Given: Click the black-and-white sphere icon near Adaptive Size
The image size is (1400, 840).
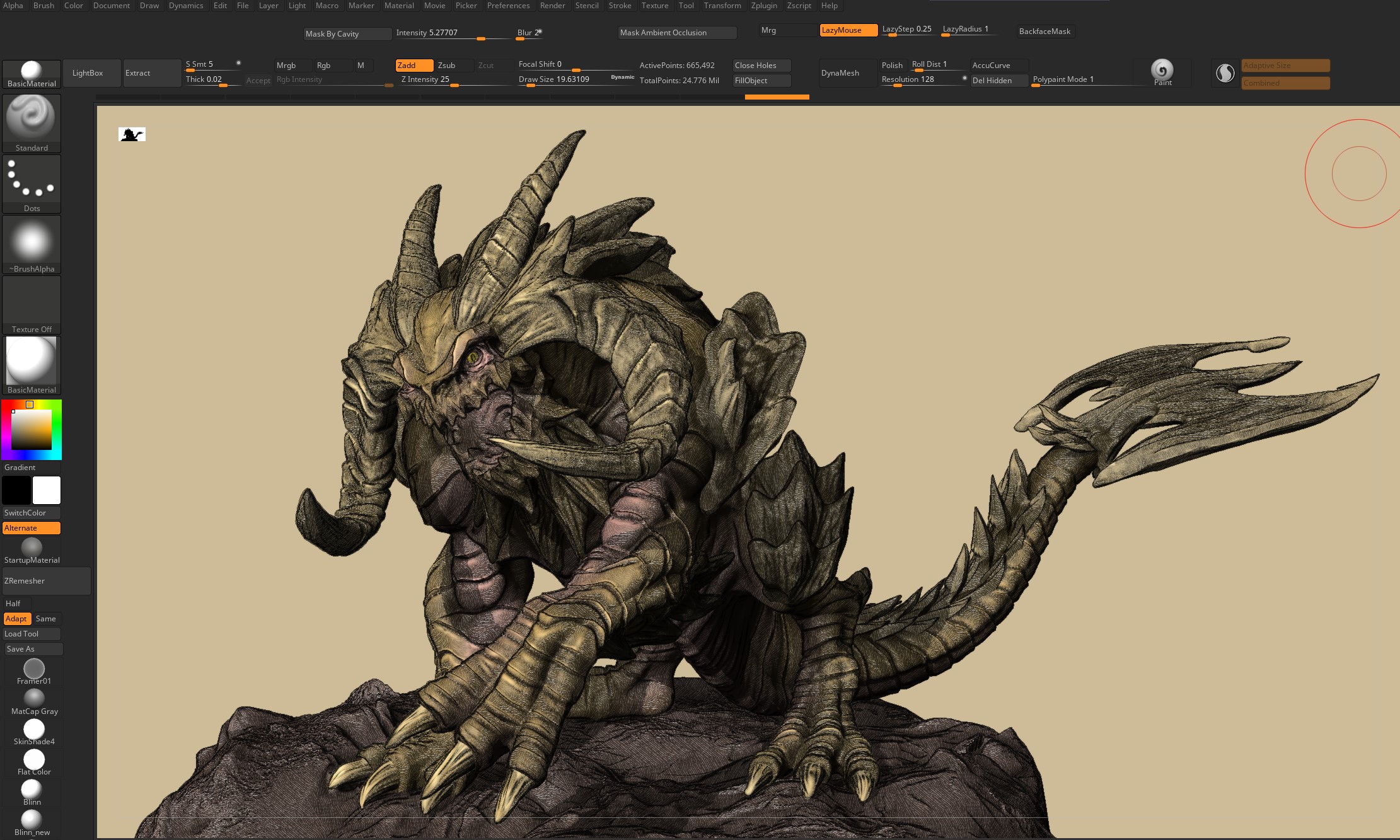Looking at the screenshot, I should click(x=1225, y=73).
